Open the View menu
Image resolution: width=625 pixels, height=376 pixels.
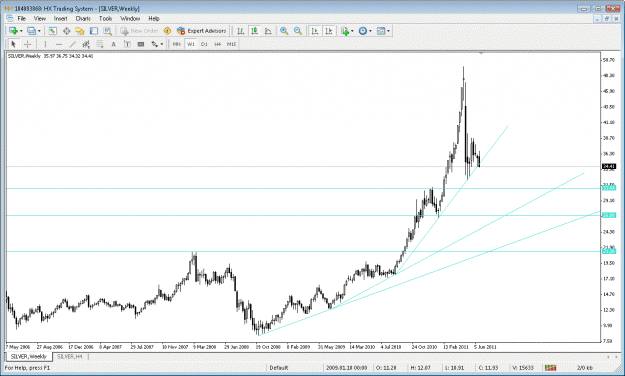(x=40, y=18)
